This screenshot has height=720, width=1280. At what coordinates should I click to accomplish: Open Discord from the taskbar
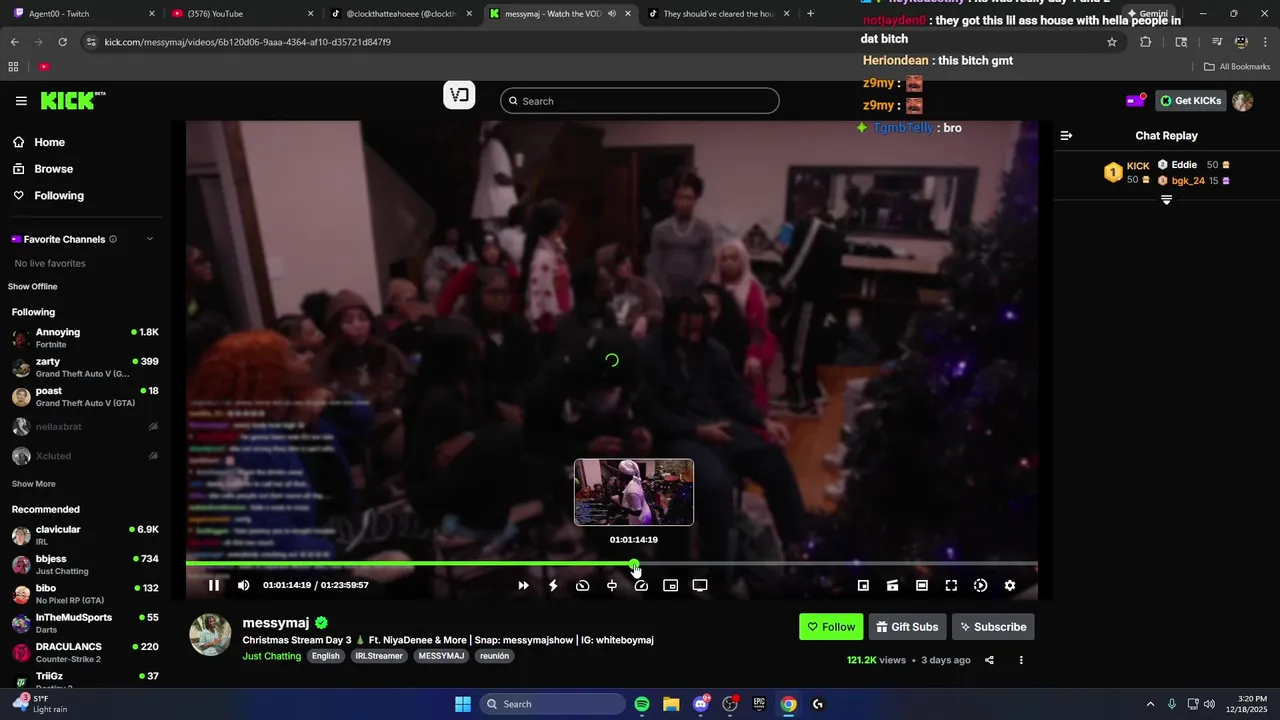[700, 704]
